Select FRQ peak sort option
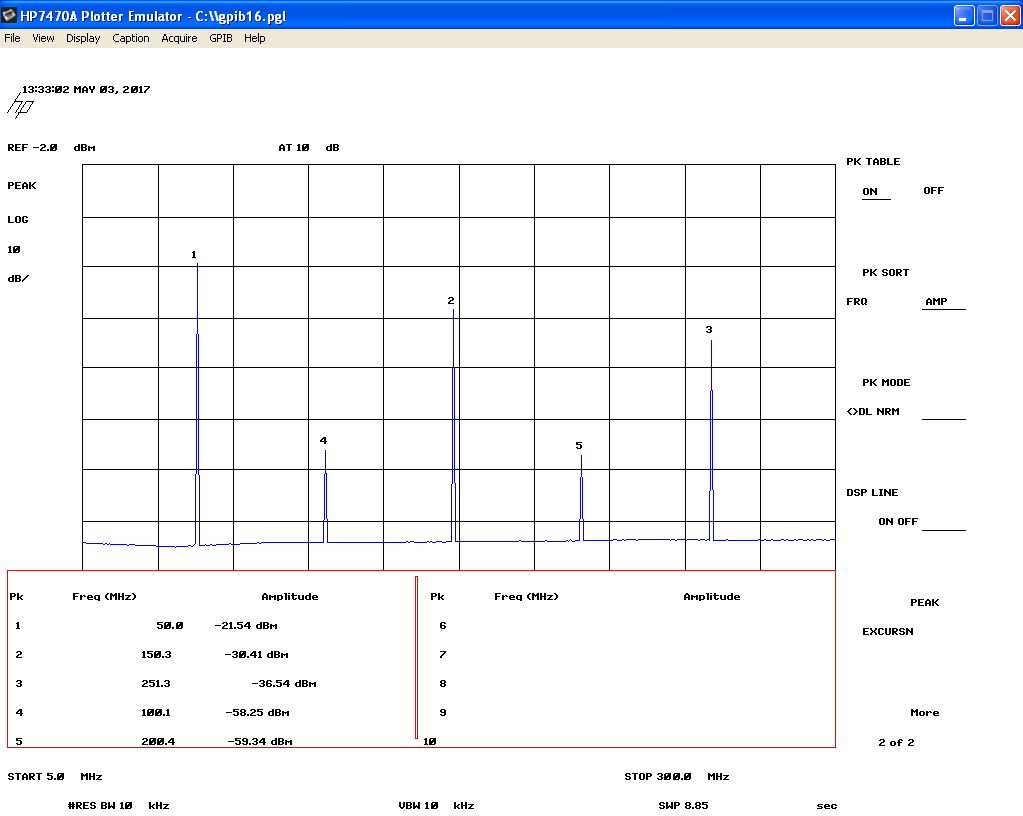Viewport: 1023px width, 816px height. pos(857,302)
